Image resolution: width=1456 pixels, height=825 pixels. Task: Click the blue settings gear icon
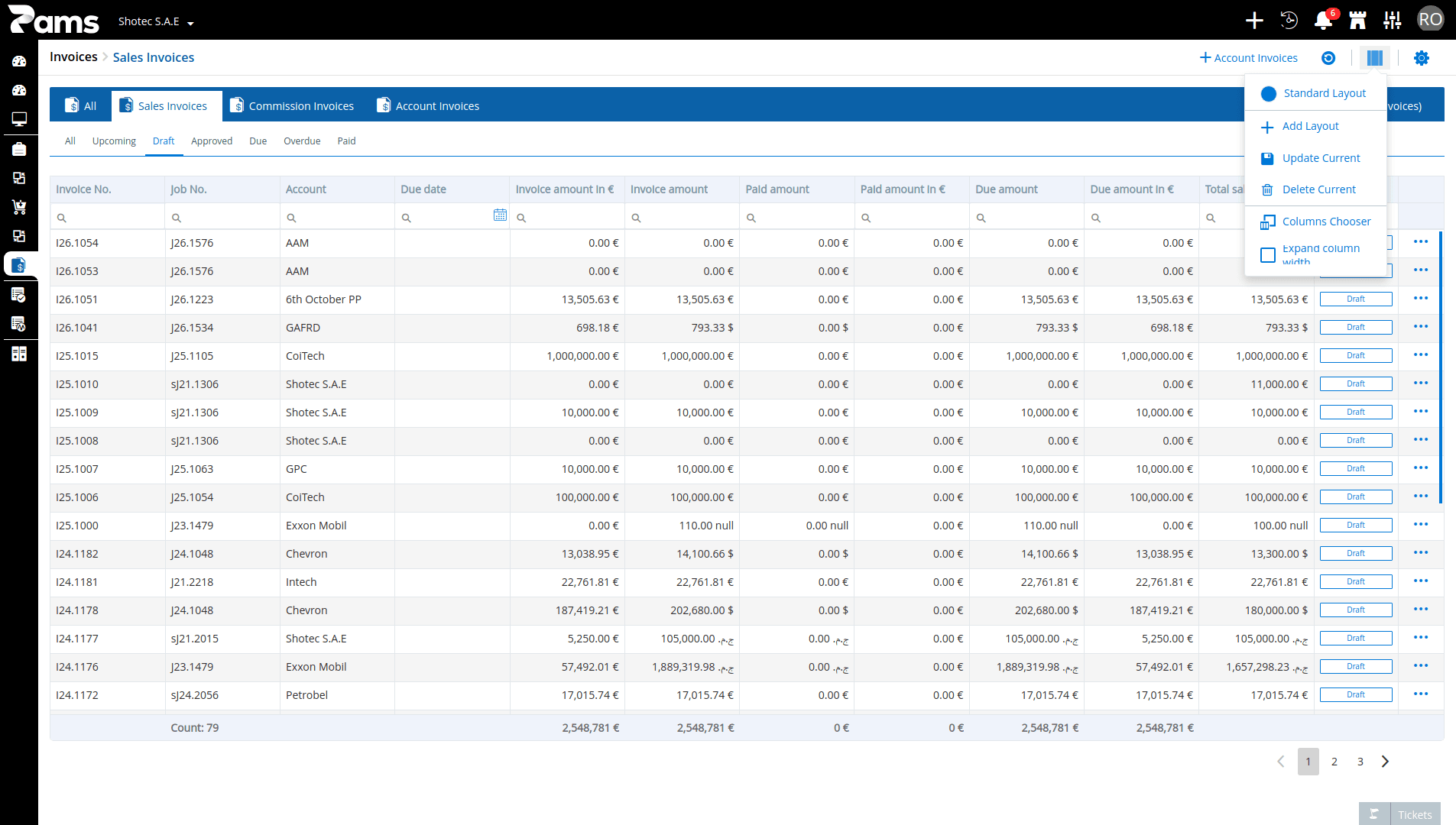click(1421, 58)
